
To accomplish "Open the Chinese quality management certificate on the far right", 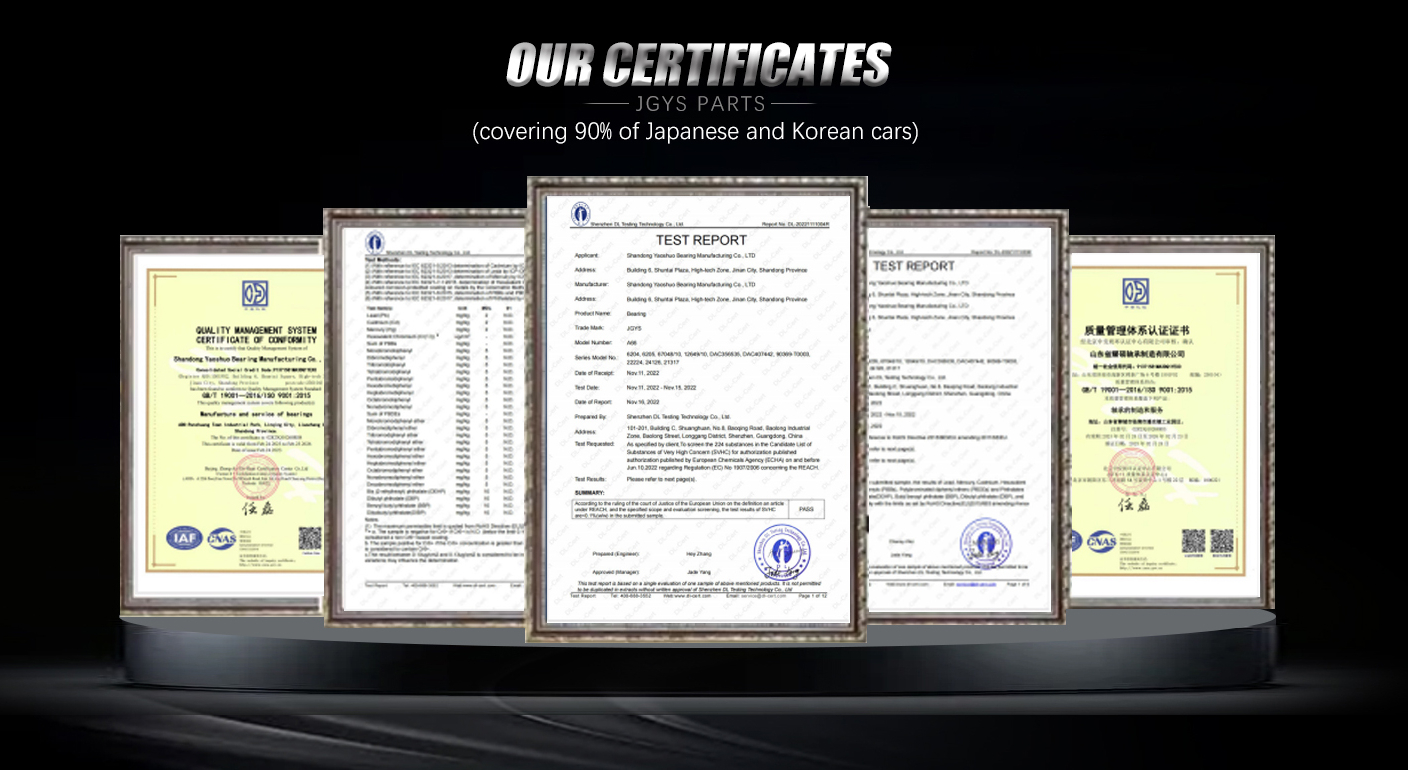I will coord(1172,422).
